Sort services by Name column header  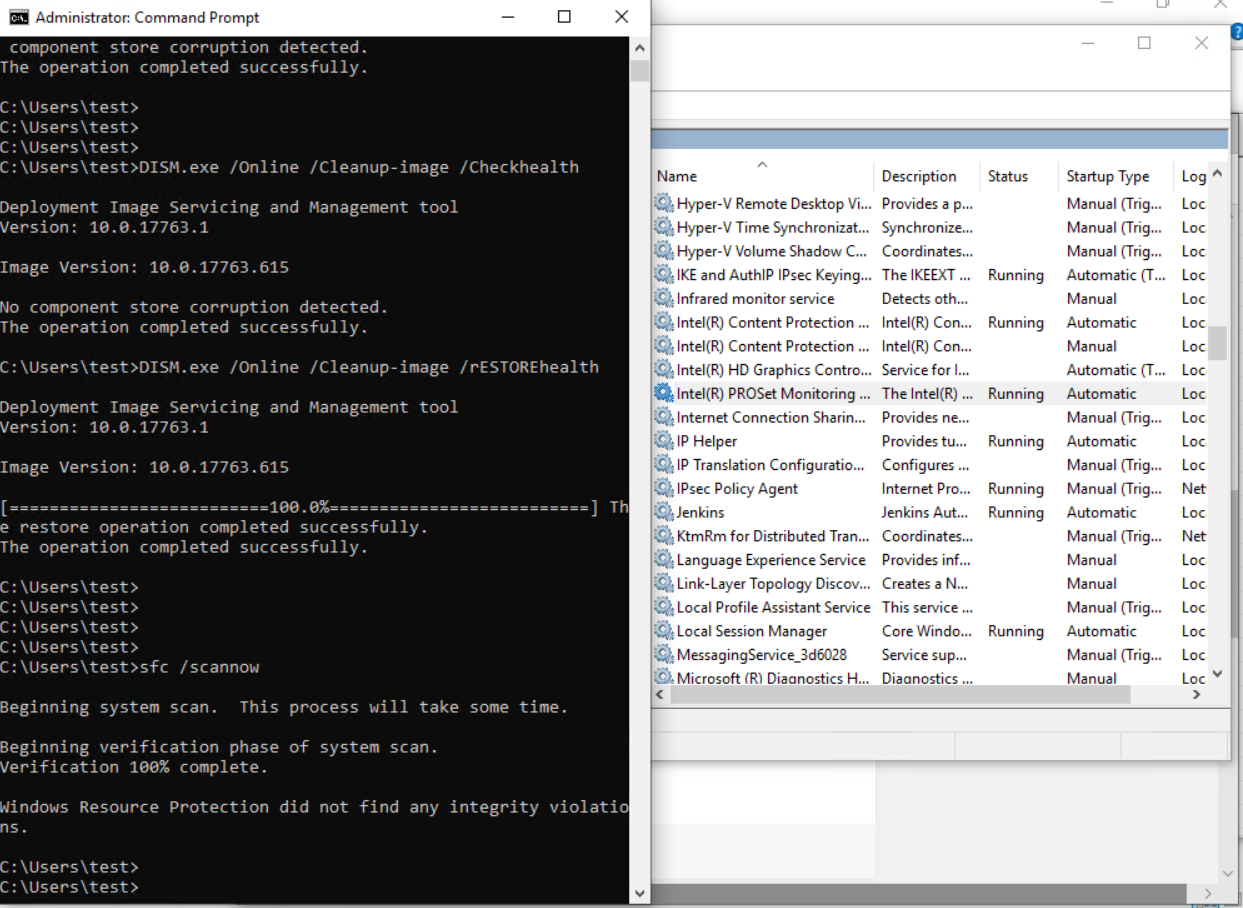click(x=762, y=176)
